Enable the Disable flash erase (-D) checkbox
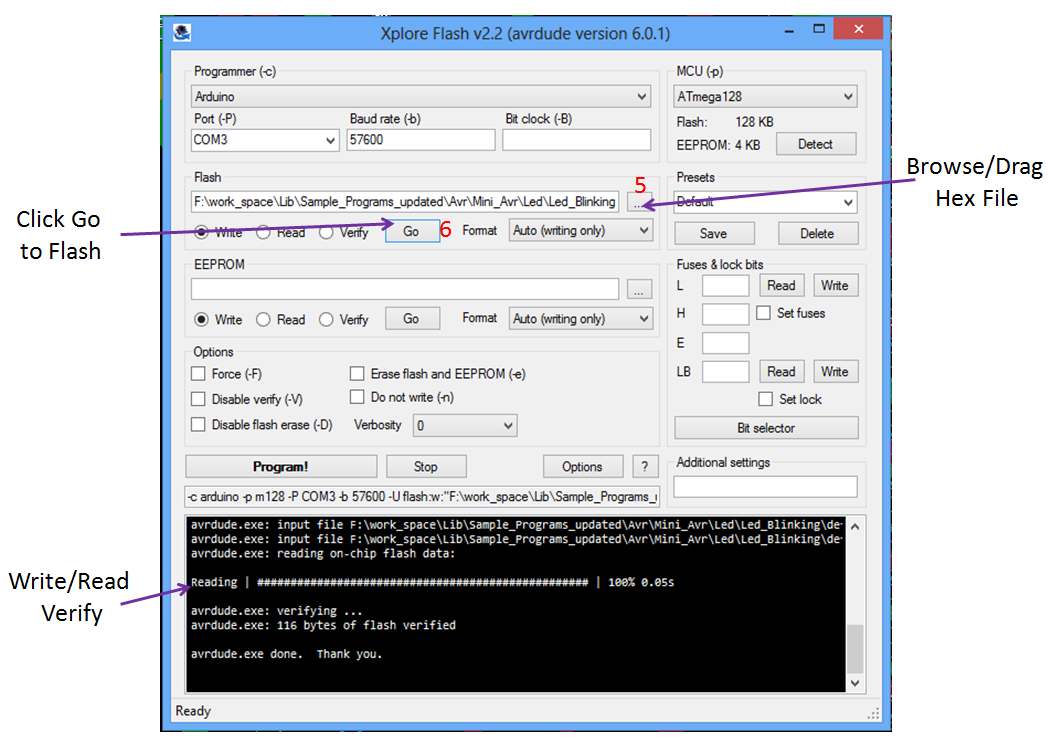Viewport: 1048px width, 749px height. click(199, 424)
